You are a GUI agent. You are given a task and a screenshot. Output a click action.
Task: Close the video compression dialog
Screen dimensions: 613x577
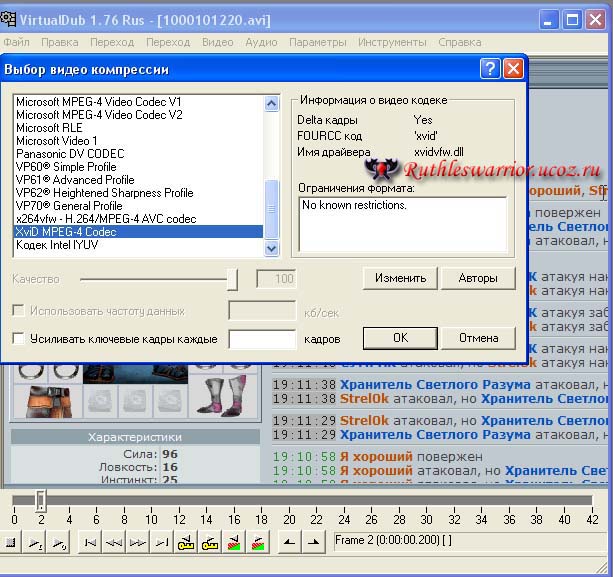pos(513,69)
